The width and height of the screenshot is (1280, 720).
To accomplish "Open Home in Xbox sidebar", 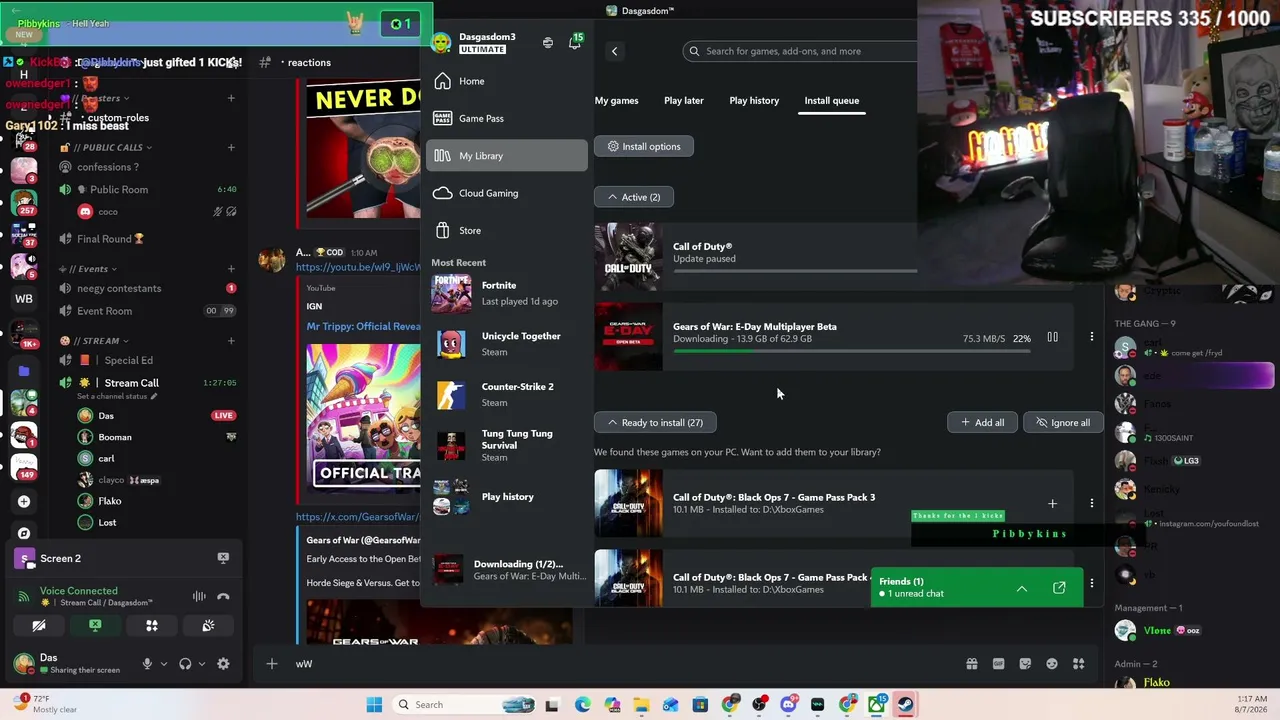I will click(507, 81).
